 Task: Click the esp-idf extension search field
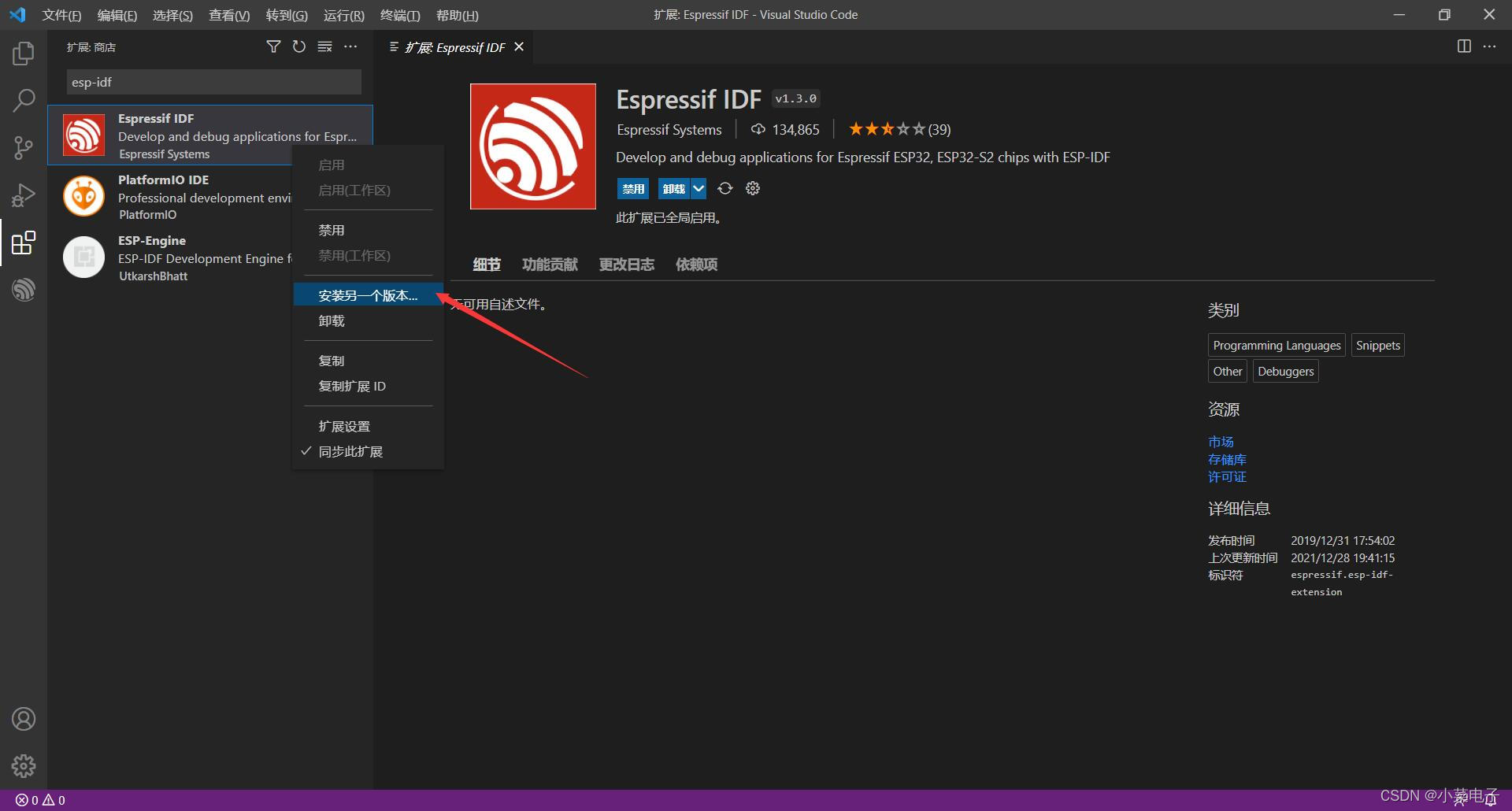click(213, 82)
